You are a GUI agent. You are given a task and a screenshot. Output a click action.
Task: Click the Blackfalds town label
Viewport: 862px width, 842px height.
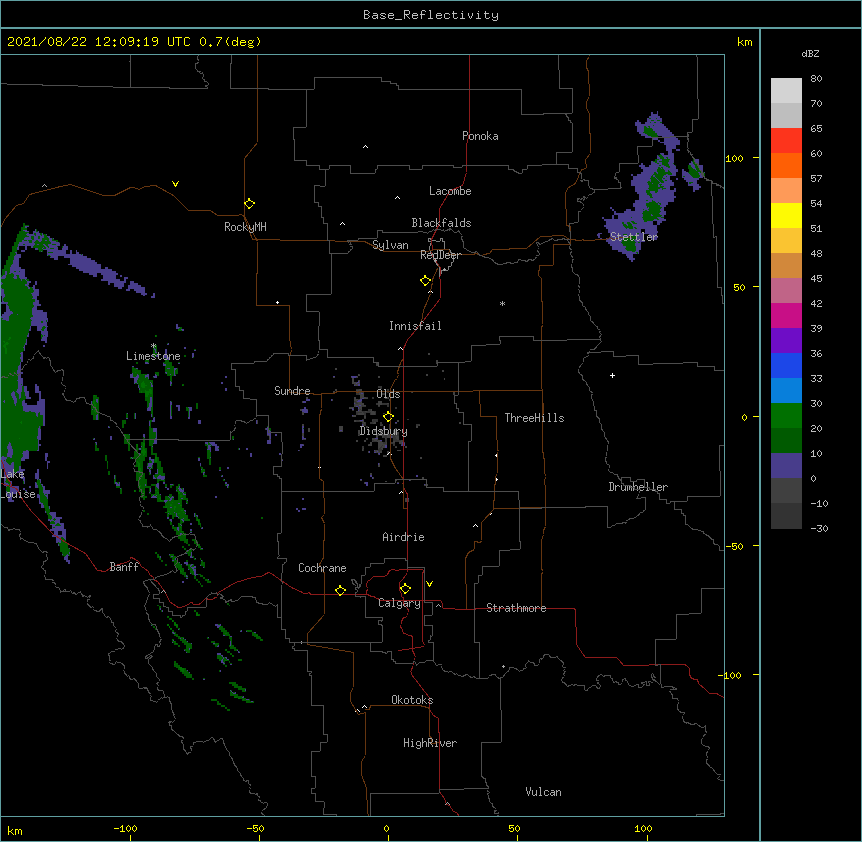coord(441,223)
